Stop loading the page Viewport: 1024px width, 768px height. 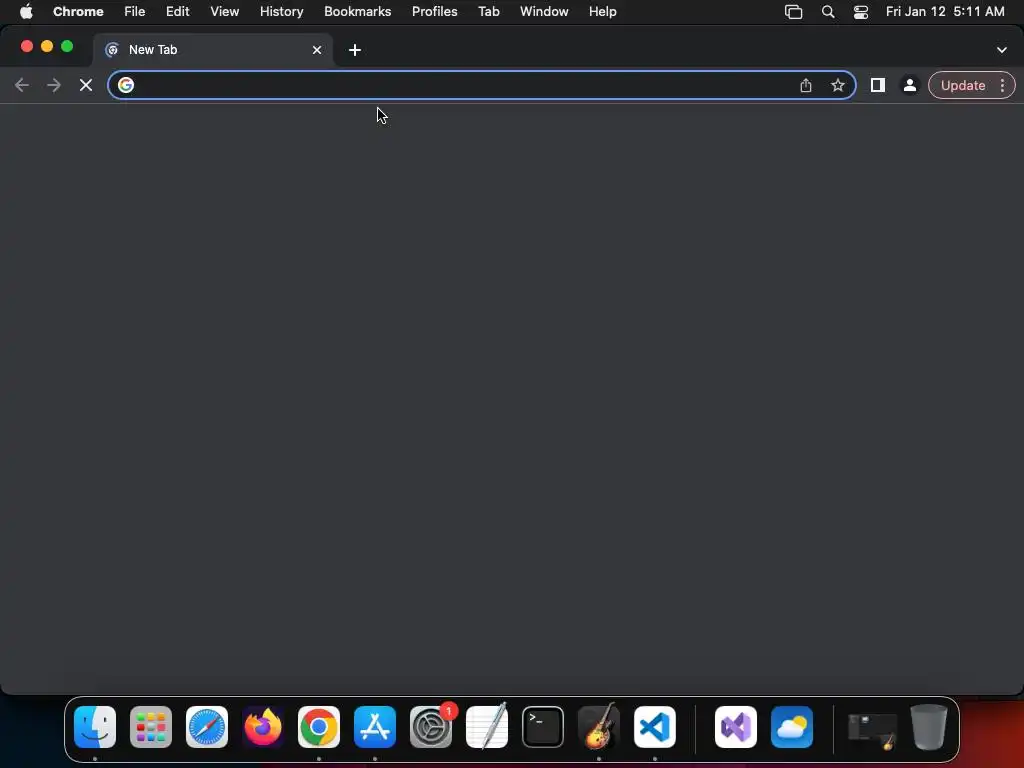pyautogui.click(x=86, y=86)
